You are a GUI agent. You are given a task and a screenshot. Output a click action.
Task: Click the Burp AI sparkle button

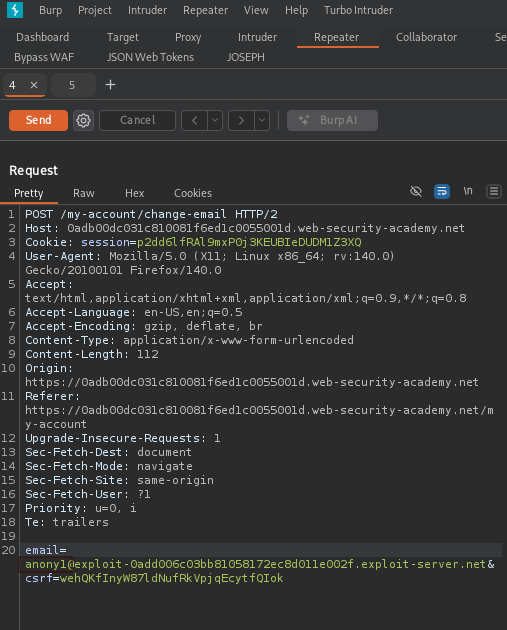pyautogui.click(x=332, y=121)
